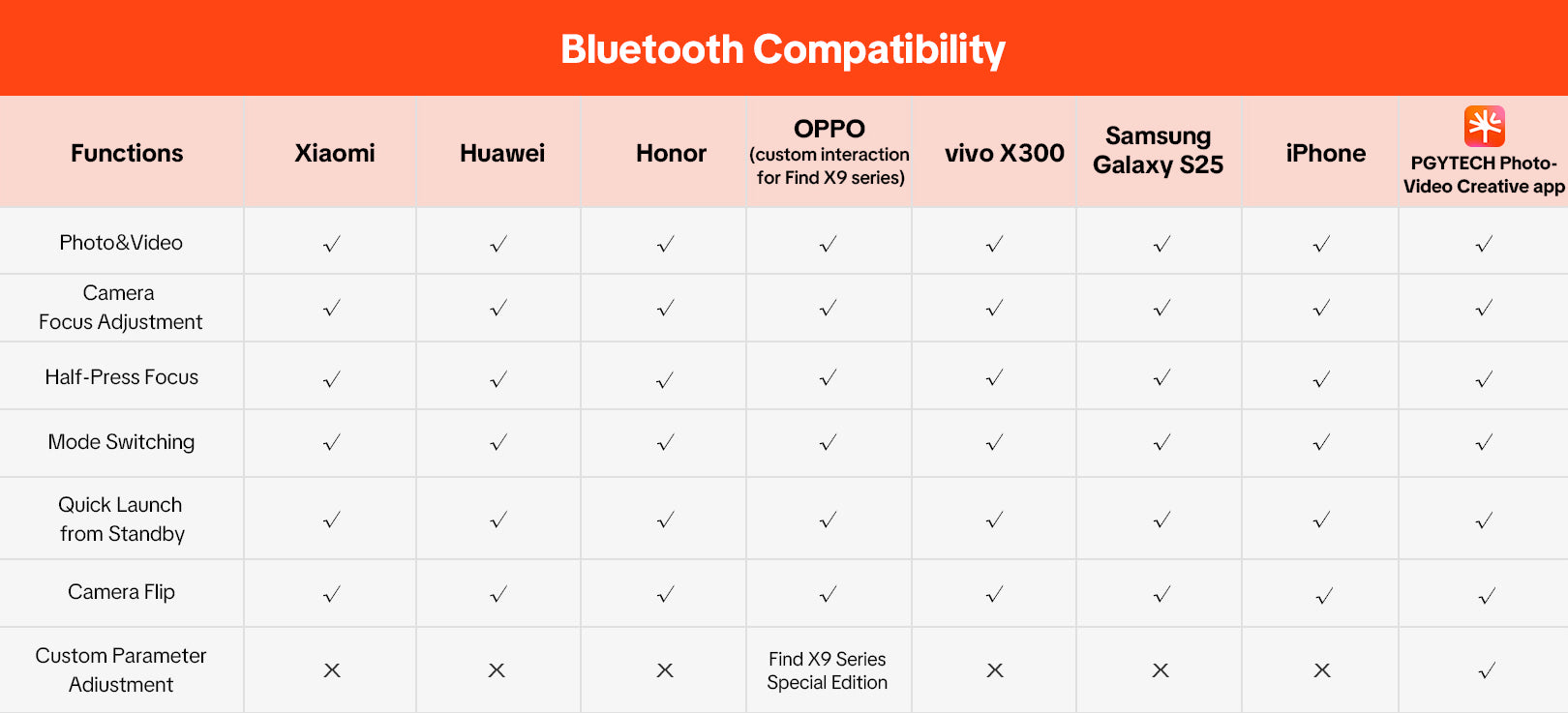The width and height of the screenshot is (1568, 713).
Task: Click the X mark for Xiaomi Custom Parameter
Action: 332,670
